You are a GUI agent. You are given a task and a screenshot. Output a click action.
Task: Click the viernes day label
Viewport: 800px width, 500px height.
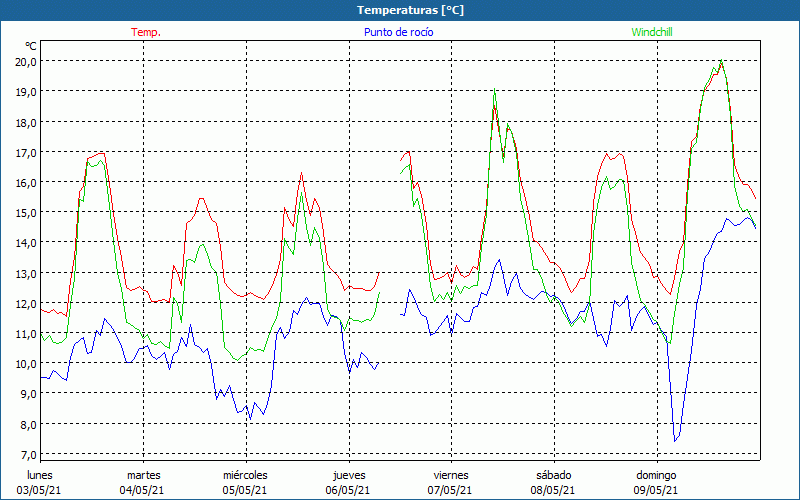point(451,475)
